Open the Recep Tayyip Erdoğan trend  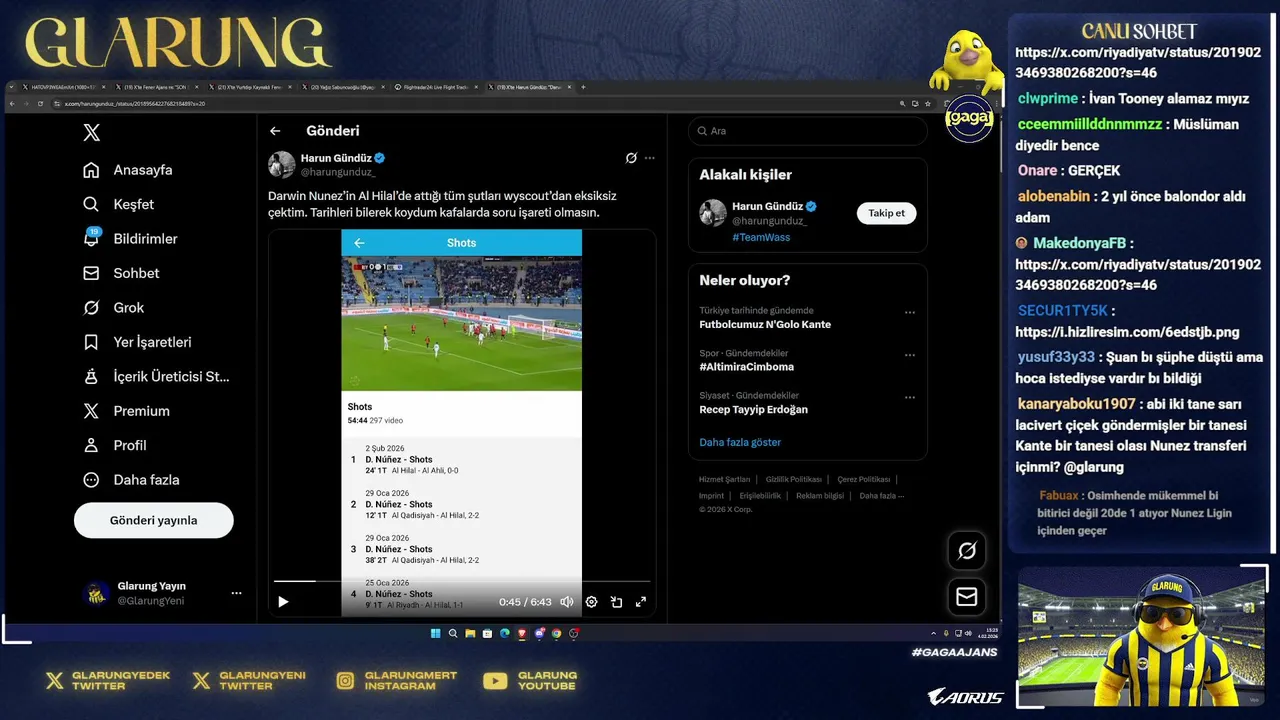tap(753, 409)
